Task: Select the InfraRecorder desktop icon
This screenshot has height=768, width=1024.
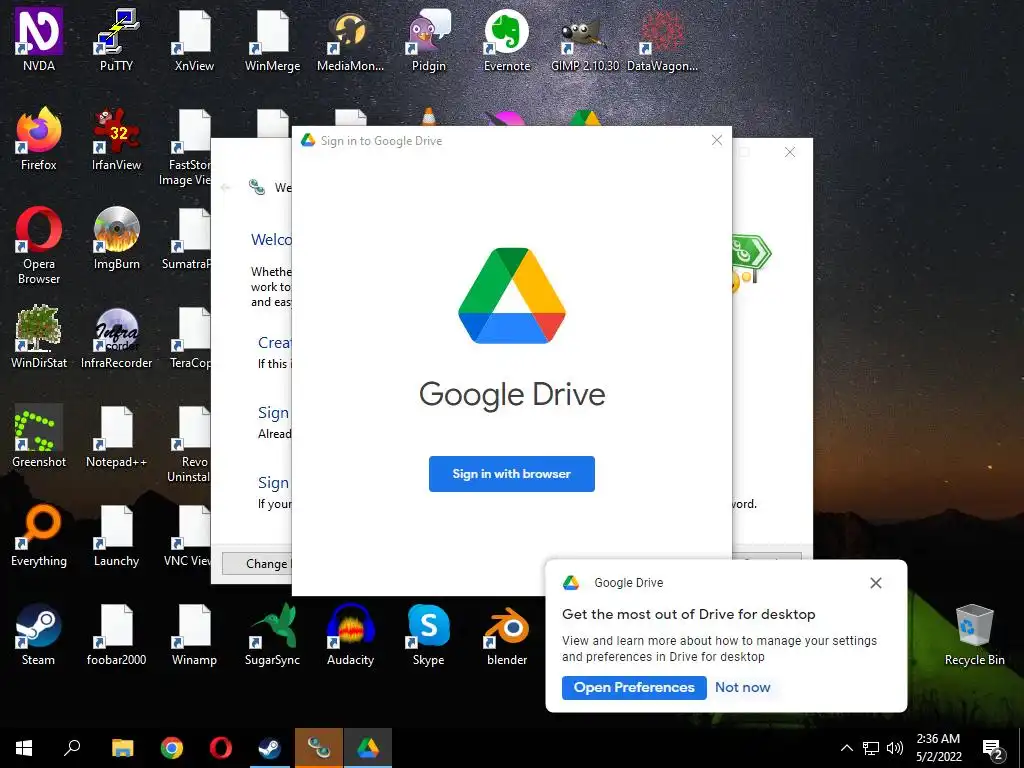Action: (x=116, y=337)
